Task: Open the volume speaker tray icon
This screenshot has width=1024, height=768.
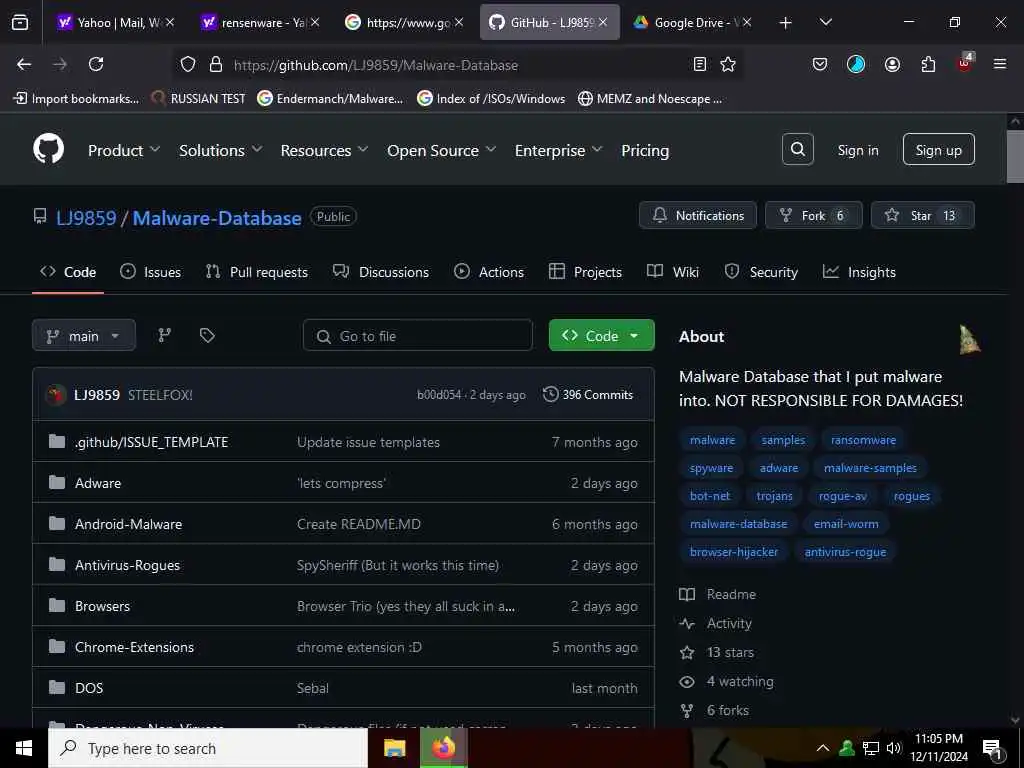Action: [894, 748]
